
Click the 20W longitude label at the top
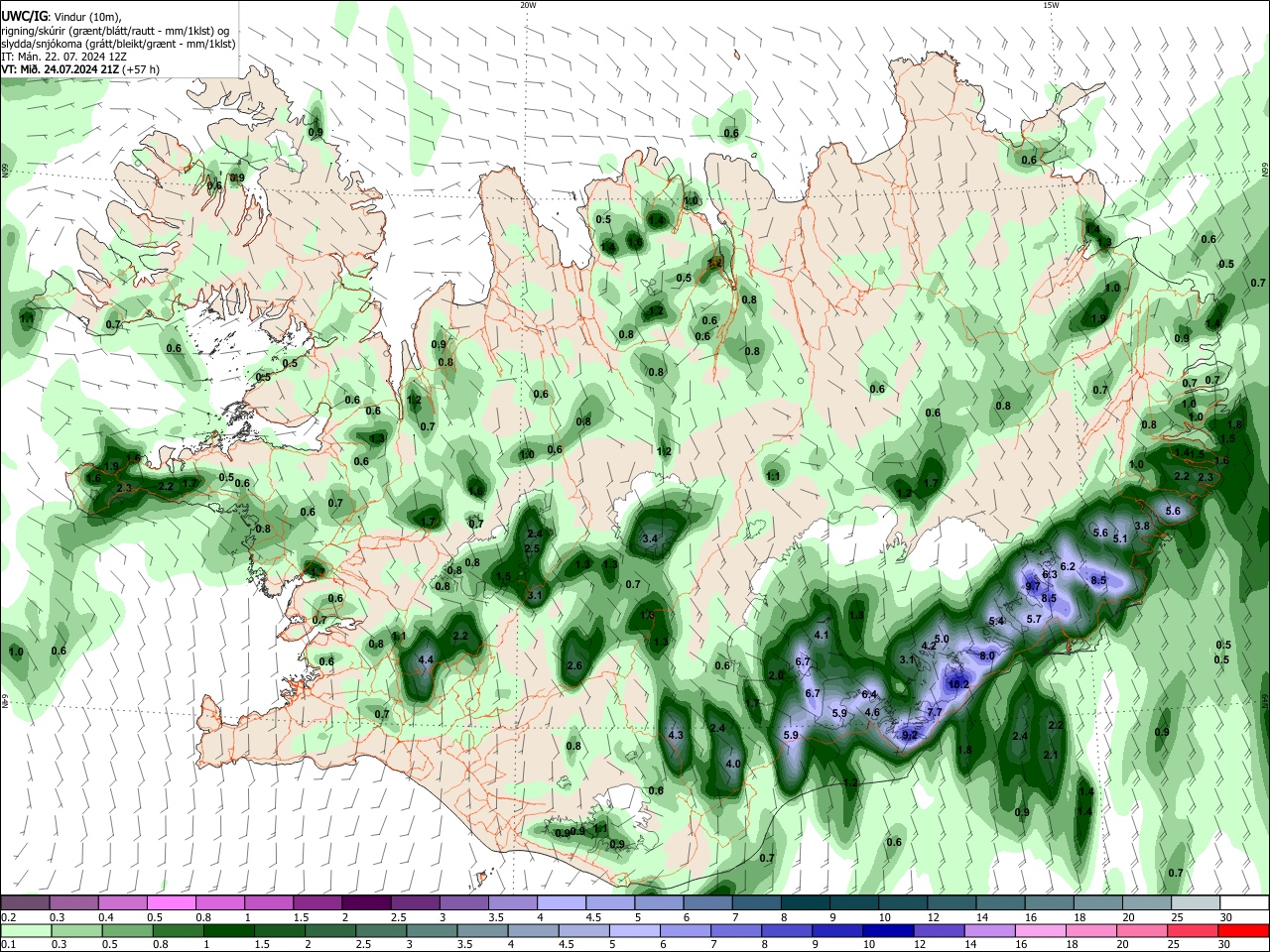(528, 5)
